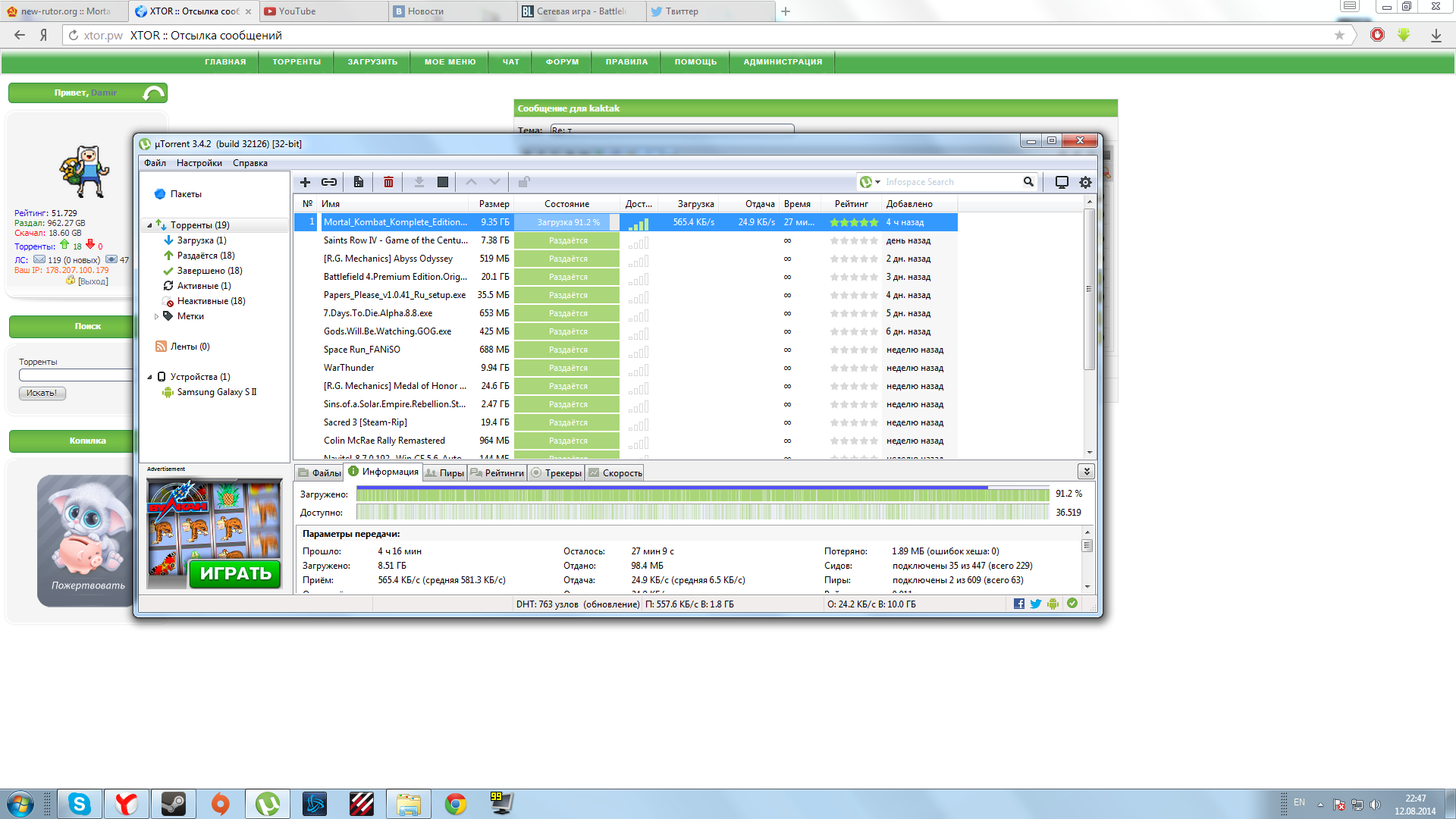Click ТОРРЕНТЫ in the site navigation
Screen dimensions: 1456x819
297,62
